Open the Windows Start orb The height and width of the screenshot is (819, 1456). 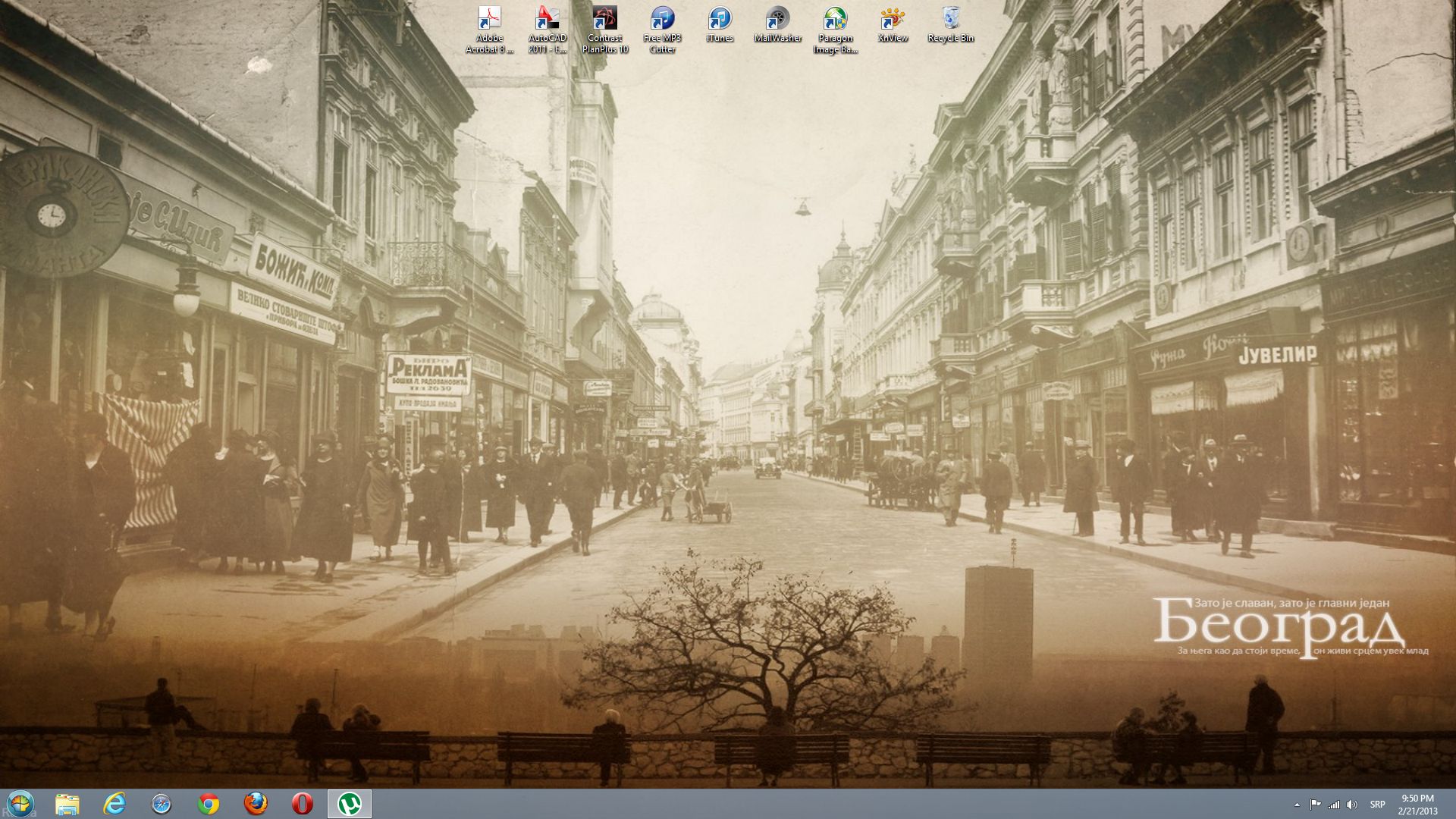tap(20, 804)
